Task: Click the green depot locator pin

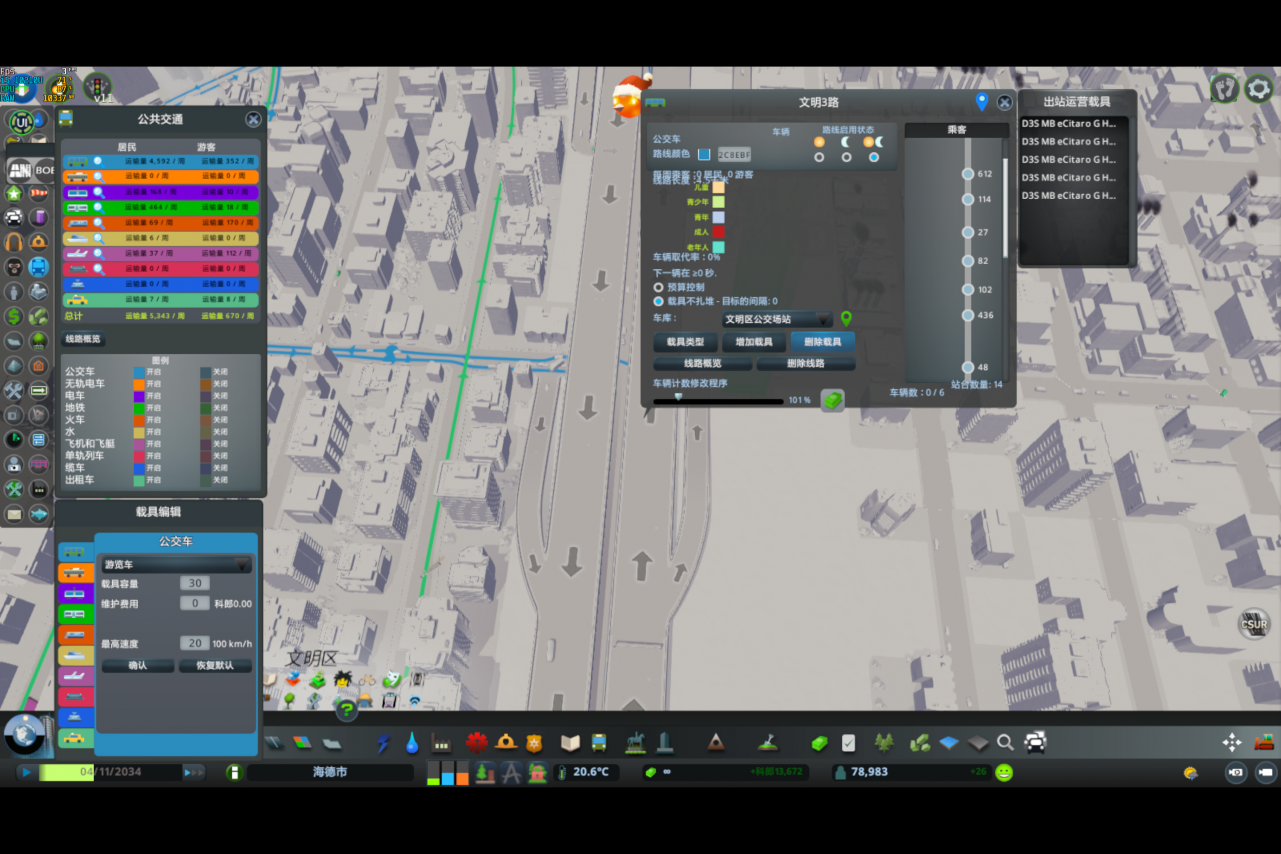Action: pos(846,319)
